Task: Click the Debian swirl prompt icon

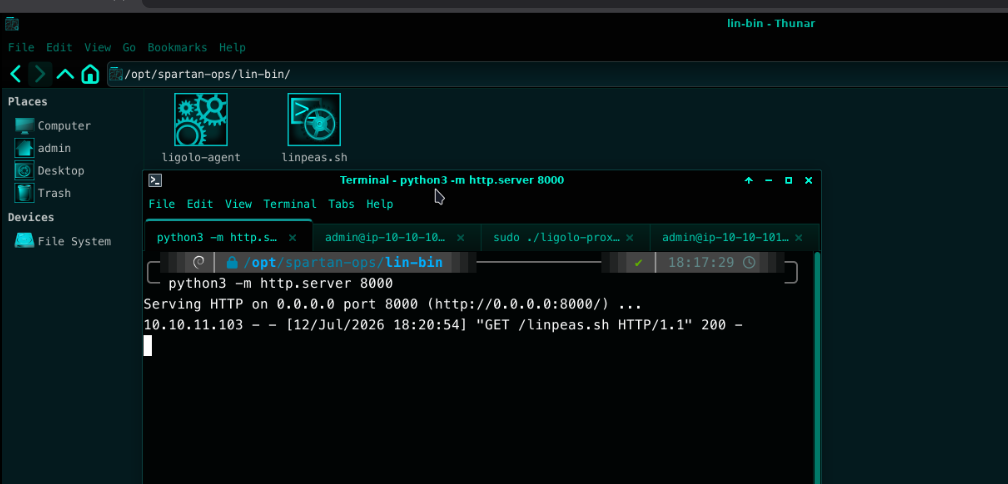Action: click(199, 262)
